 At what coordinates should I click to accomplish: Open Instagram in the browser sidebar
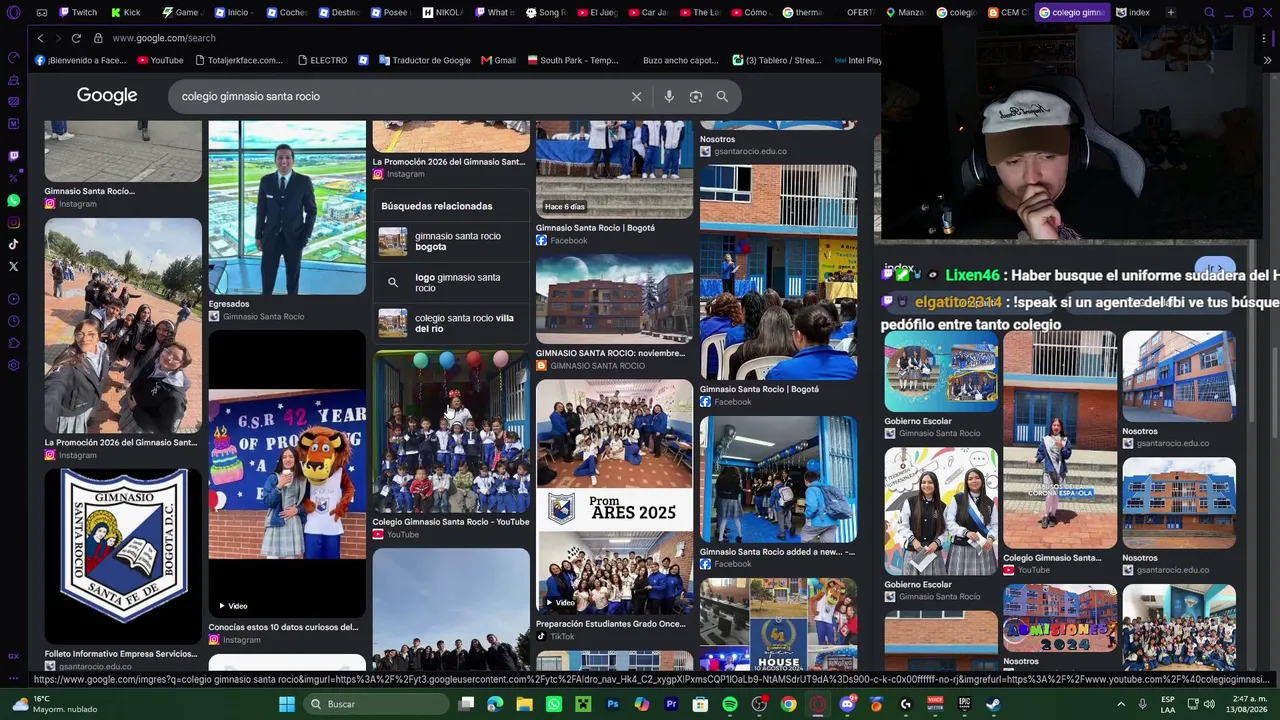tap(13, 223)
